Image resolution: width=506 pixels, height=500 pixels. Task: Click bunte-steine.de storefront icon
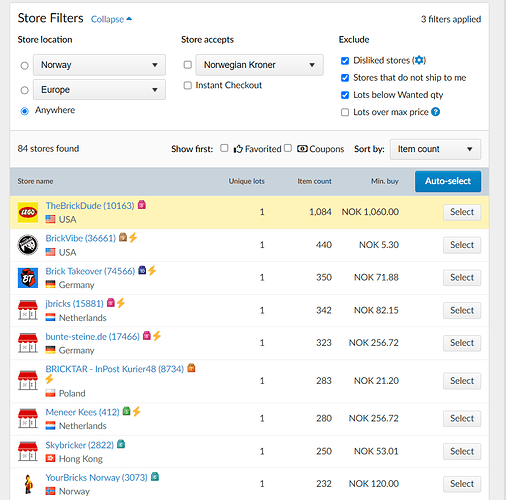coord(28,343)
